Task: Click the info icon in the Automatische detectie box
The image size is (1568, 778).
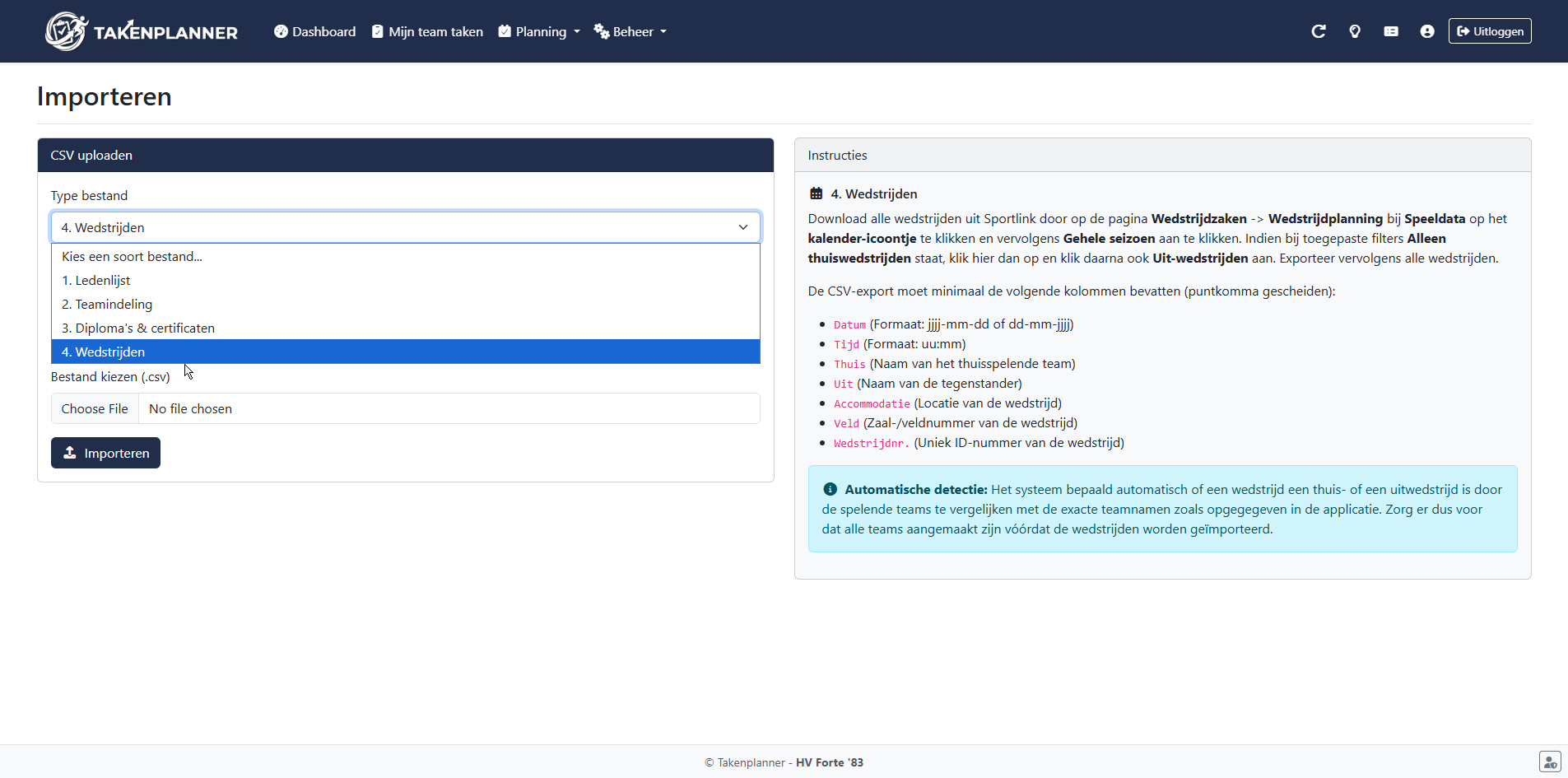Action: (831, 488)
